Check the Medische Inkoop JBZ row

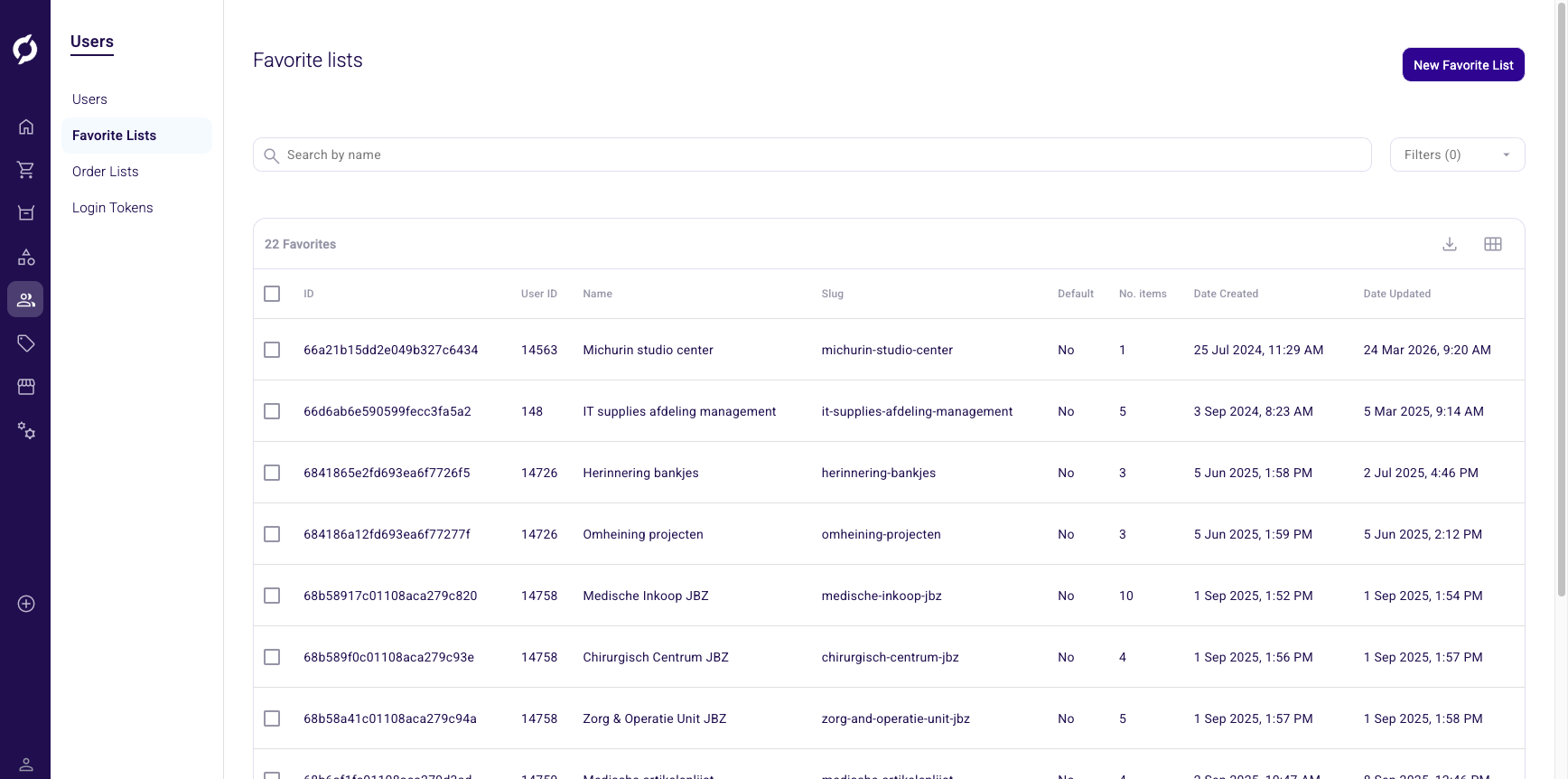(272, 596)
